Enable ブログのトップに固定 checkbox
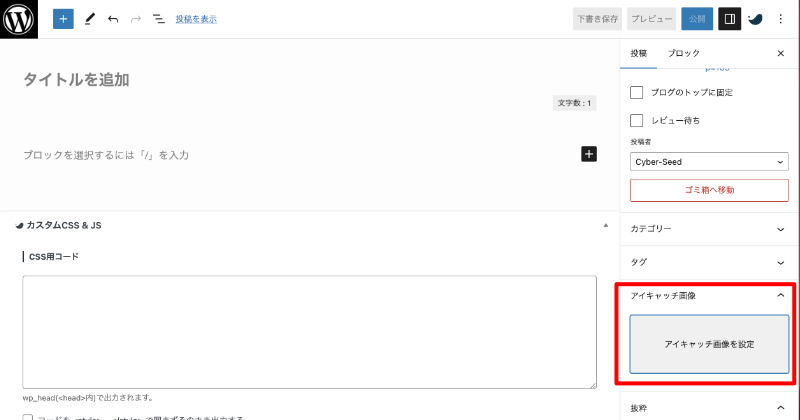 pyautogui.click(x=637, y=92)
